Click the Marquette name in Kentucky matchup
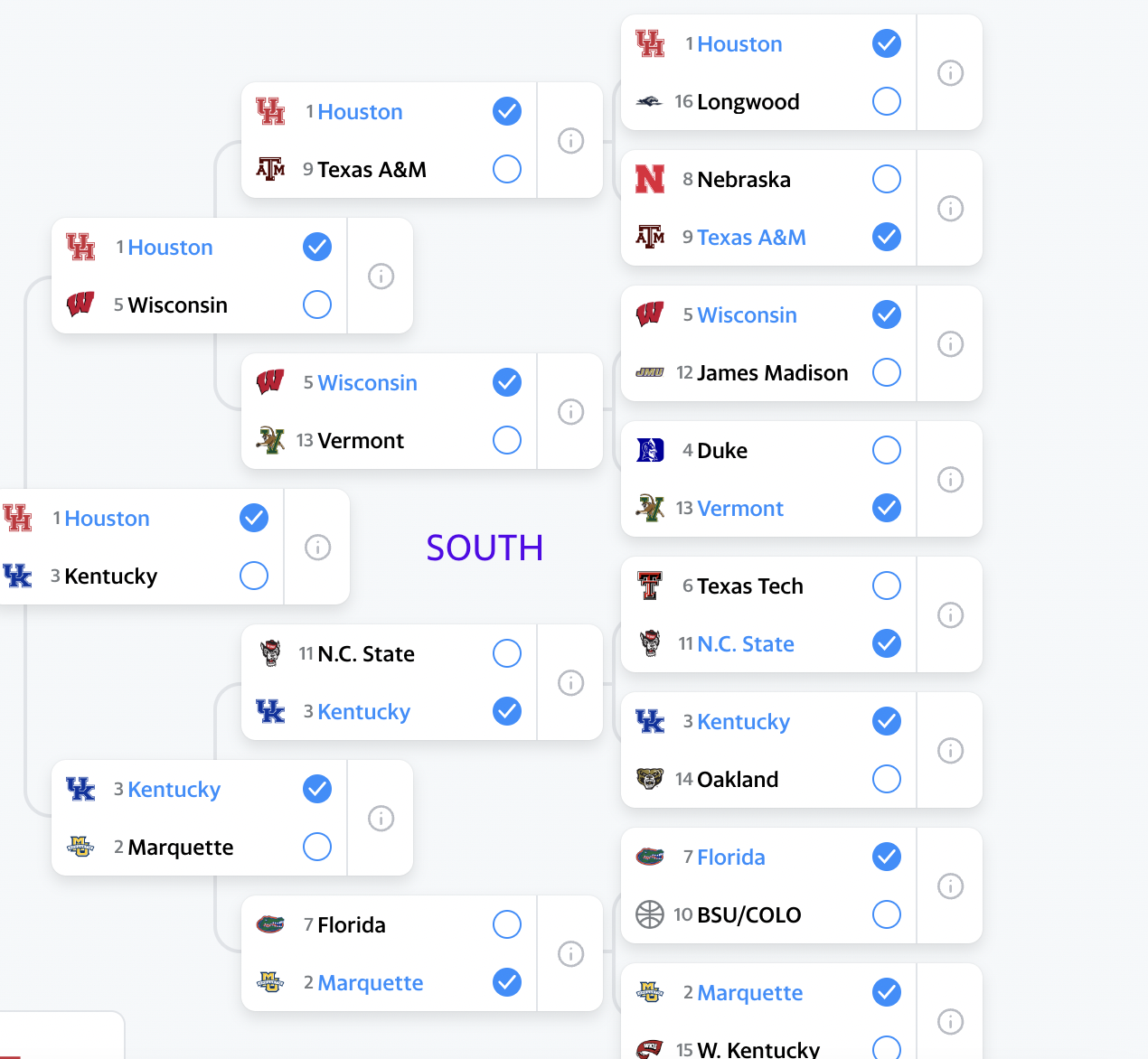The height and width of the screenshot is (1059, 1148). click(x=181, y=848)
